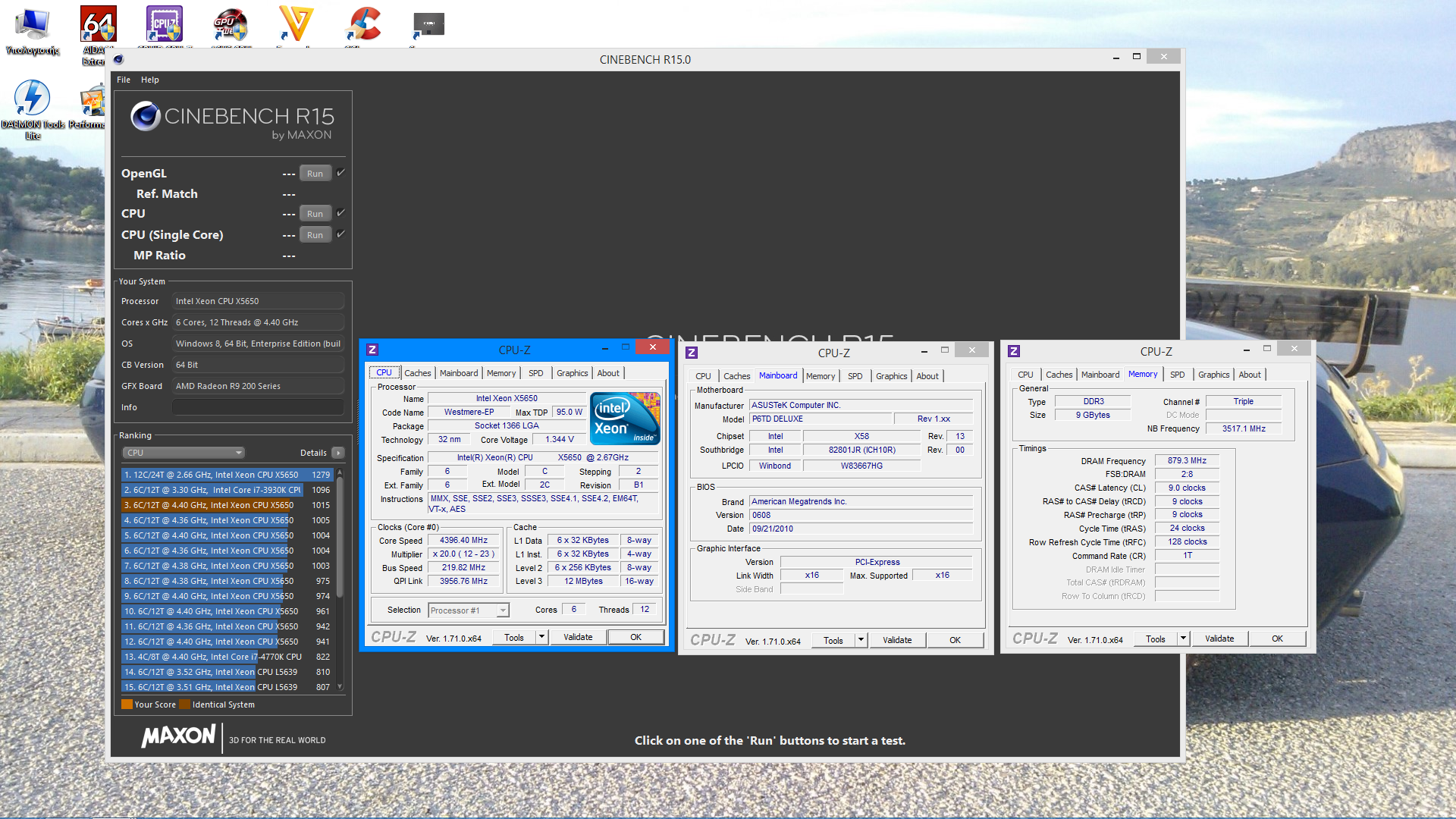Open the CPU ranking type dropdown
This screenshot has width=1456, height=819.
tap(184, 453)
